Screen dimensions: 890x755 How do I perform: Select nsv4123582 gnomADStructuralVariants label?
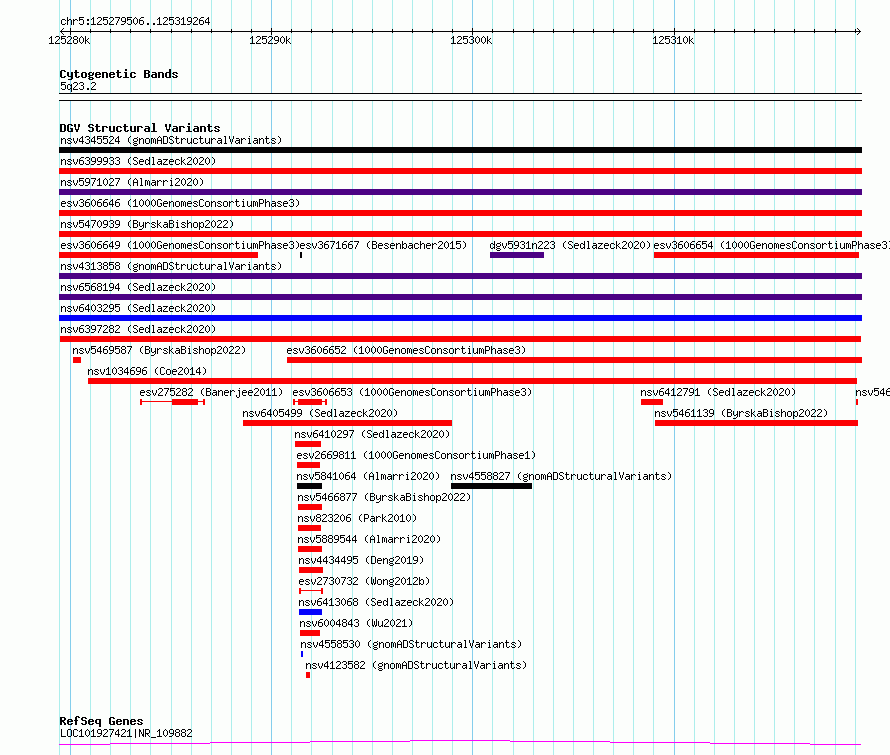point(416,665)
